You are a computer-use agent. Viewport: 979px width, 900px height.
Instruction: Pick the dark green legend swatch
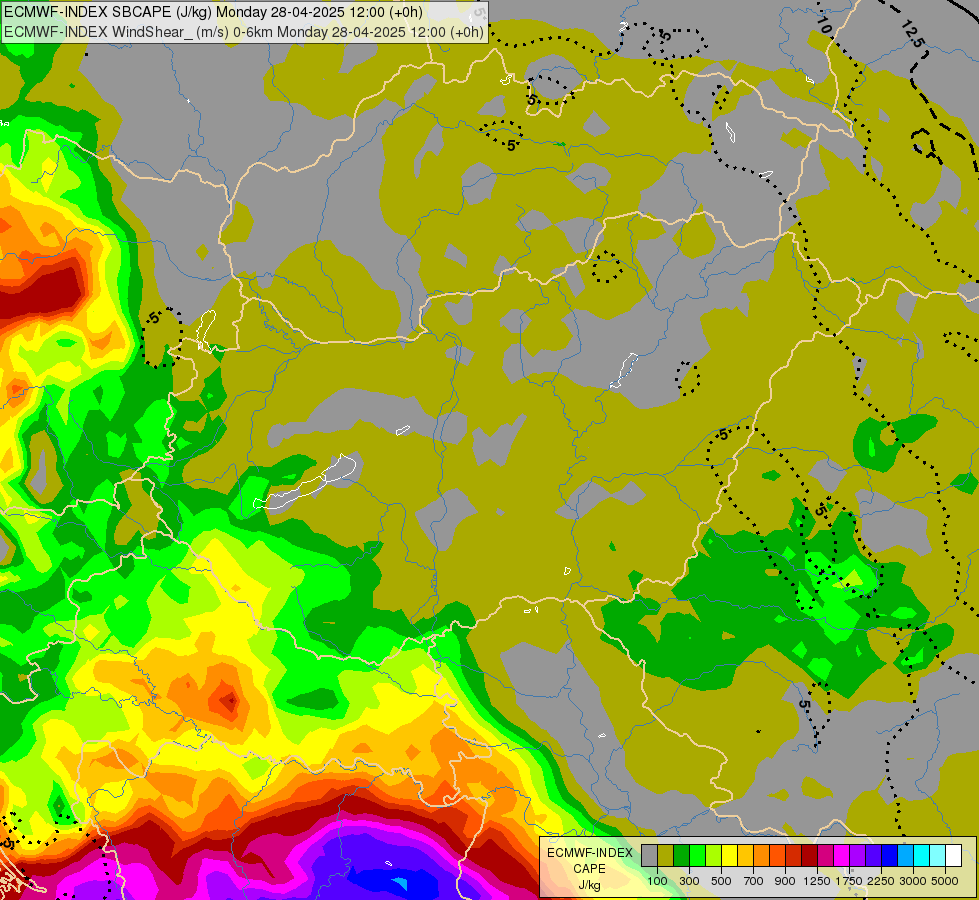tap(682, 856)
